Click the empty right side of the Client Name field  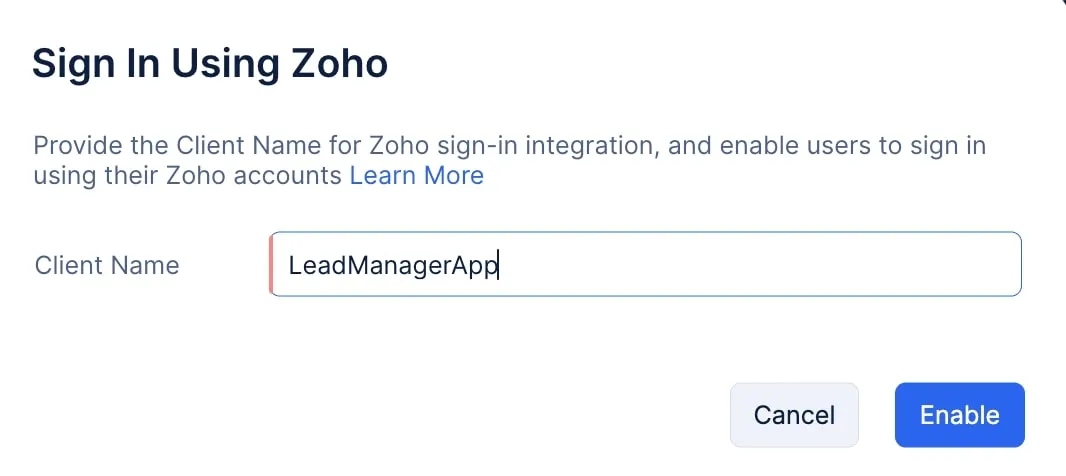coord(850,265)
